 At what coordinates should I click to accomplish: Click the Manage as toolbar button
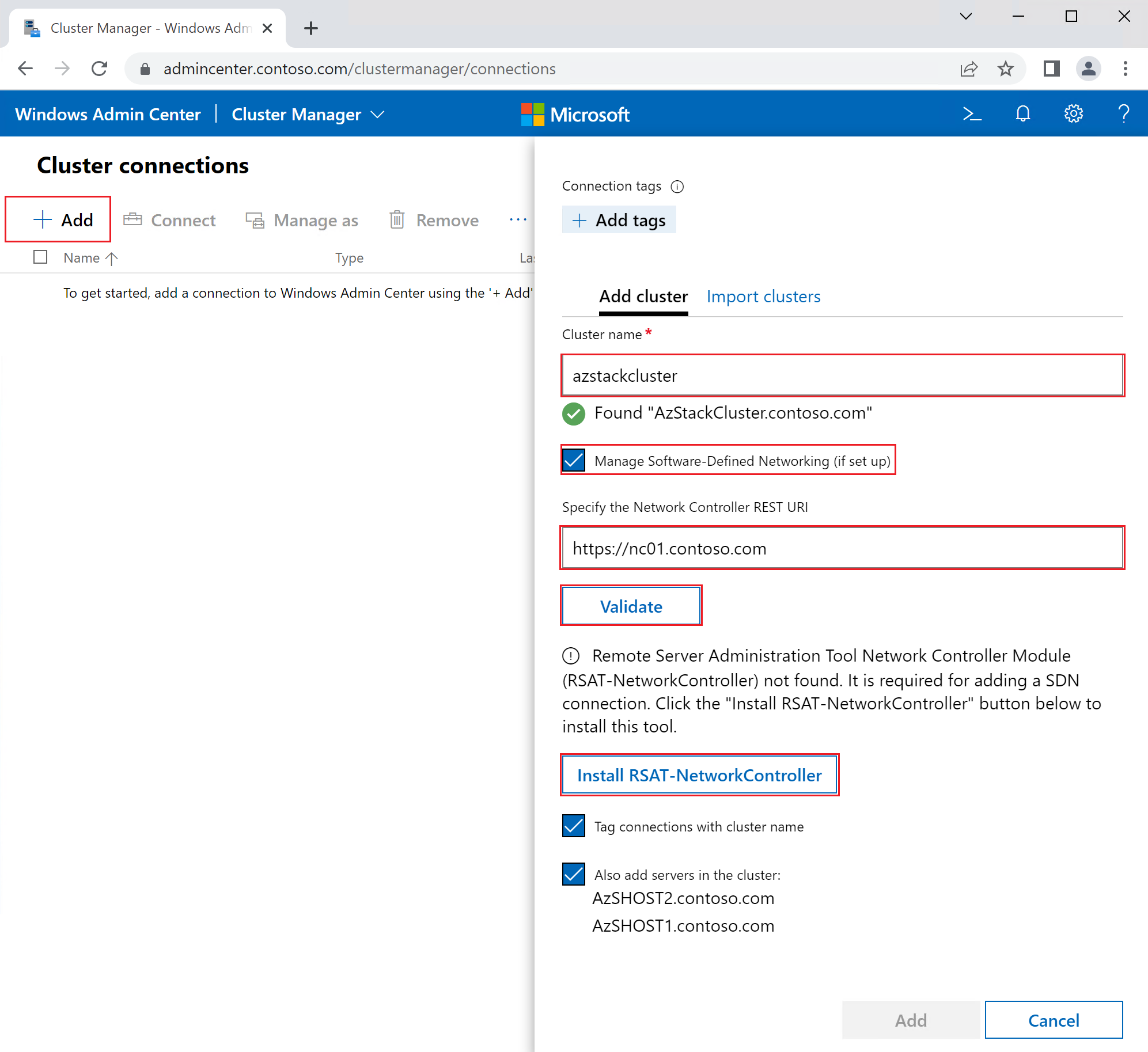302,220
